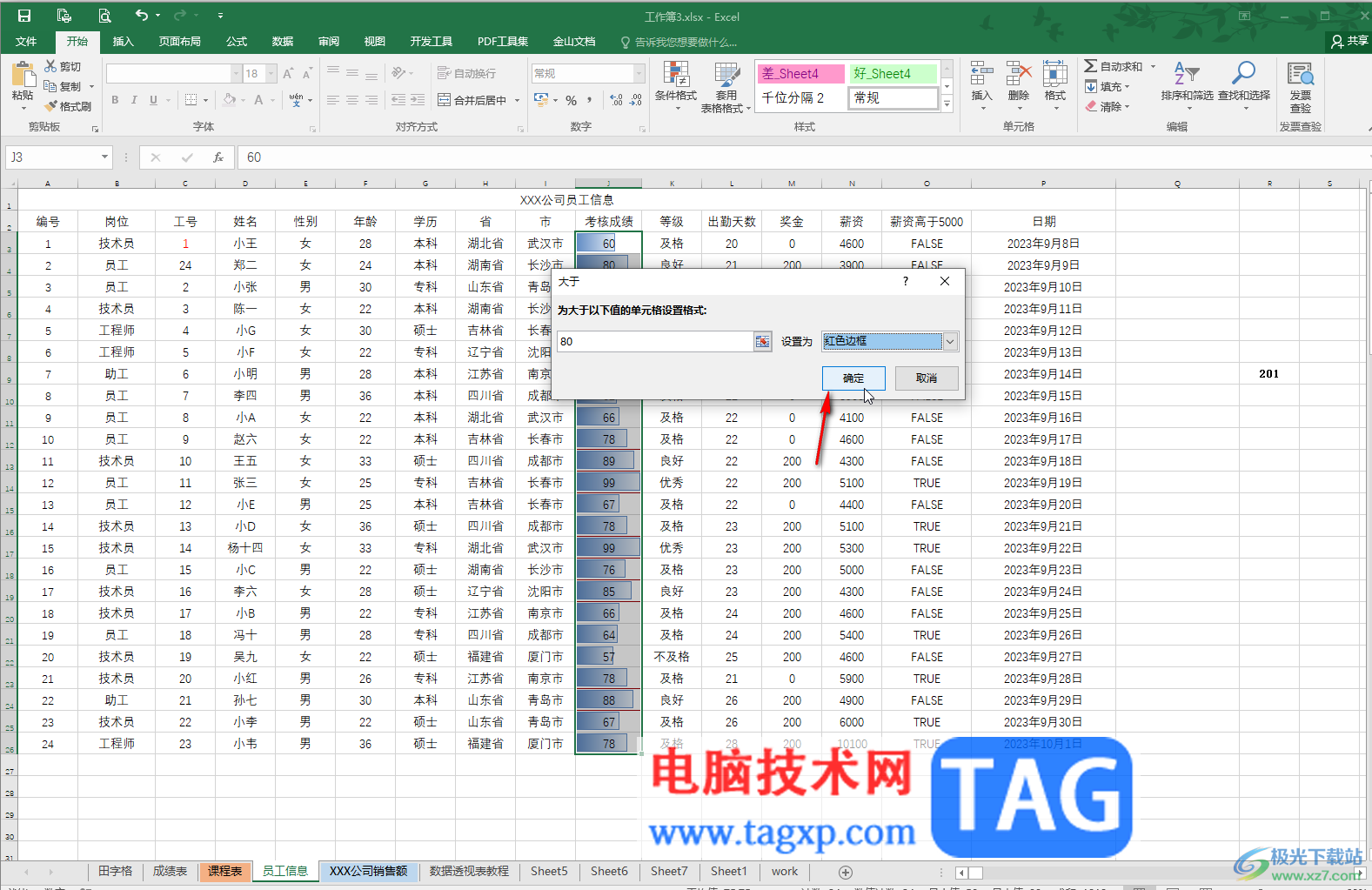1372x890 pixels.
Task: Open the 文件 tab
Action: (26, 42)
